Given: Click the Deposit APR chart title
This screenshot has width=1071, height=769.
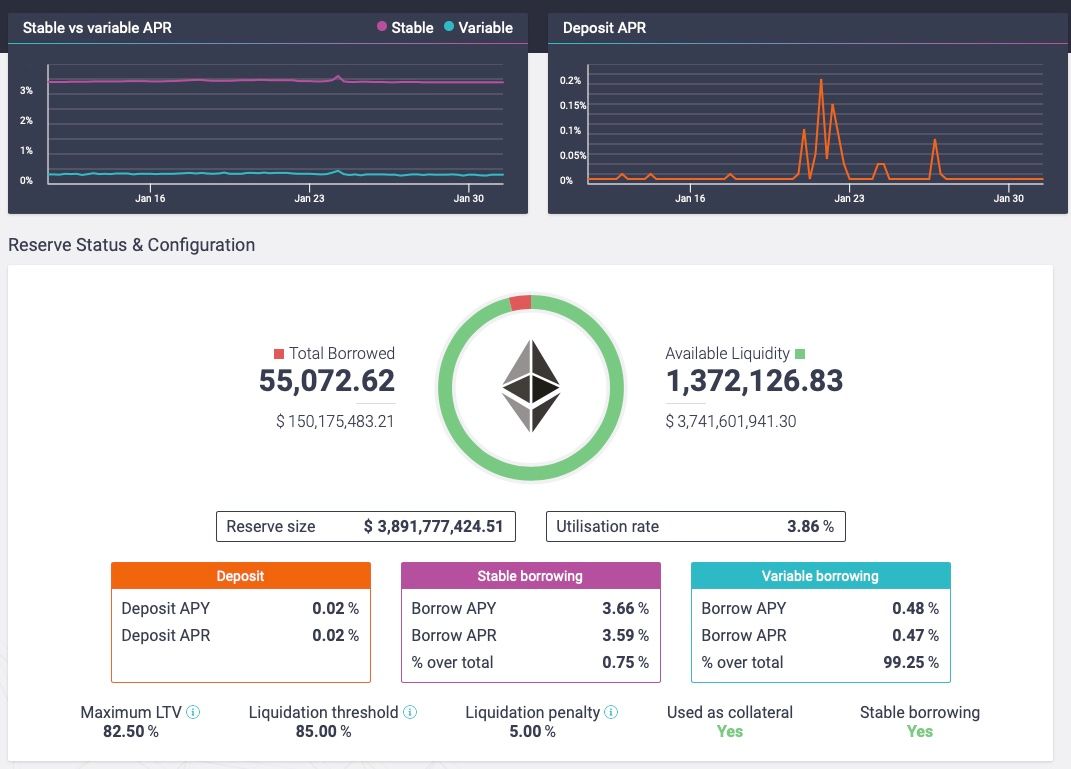Looking at the screenshot, I should (x=604, y=28).
